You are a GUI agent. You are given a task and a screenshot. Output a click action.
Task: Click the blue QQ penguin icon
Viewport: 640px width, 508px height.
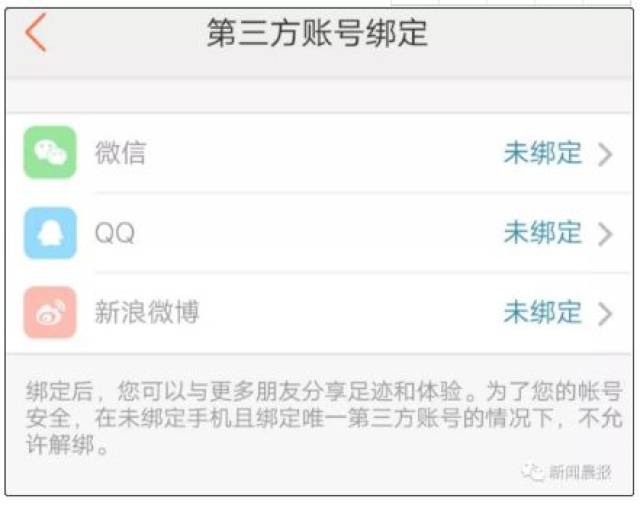click(x=50, y=233)
